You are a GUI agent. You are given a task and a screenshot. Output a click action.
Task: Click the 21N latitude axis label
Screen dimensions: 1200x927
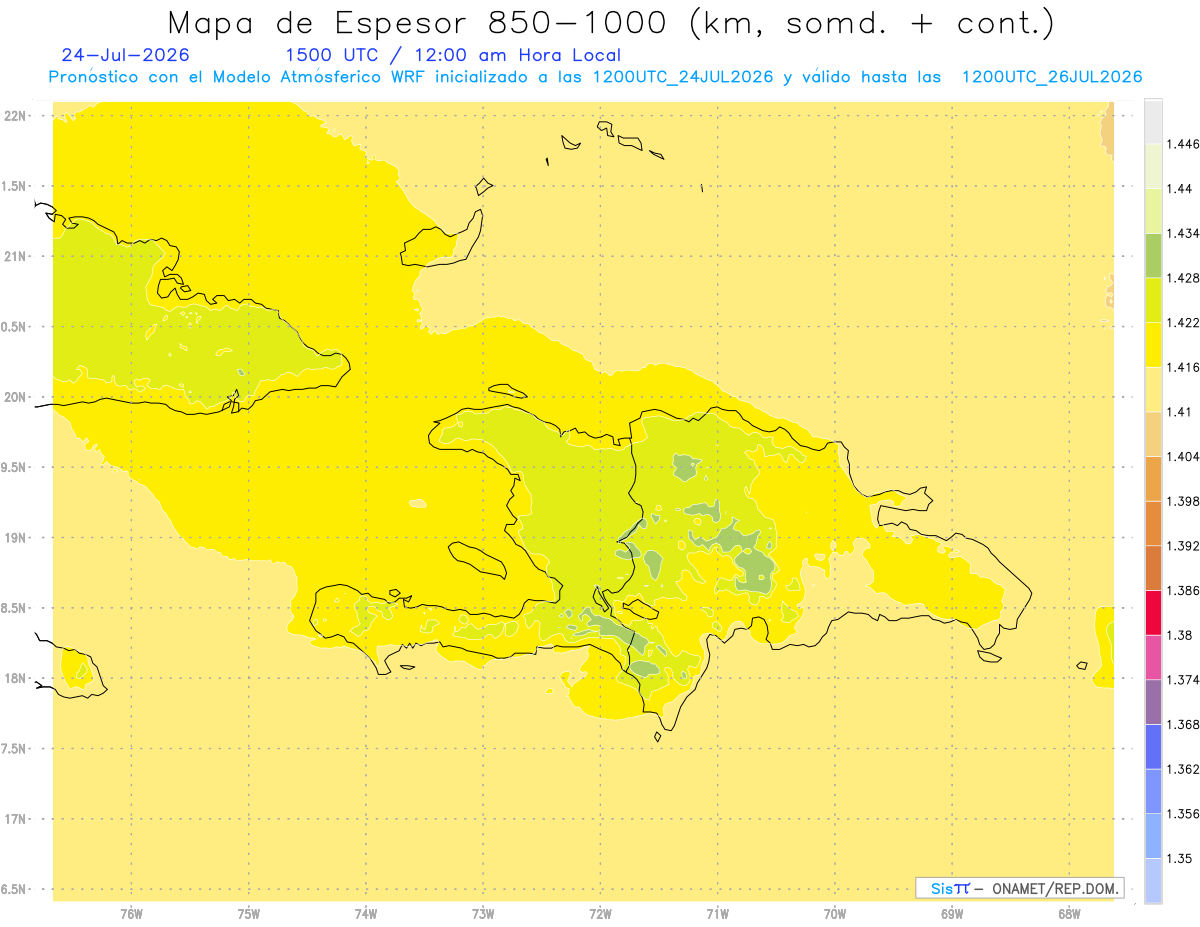[x=15, y=256]
